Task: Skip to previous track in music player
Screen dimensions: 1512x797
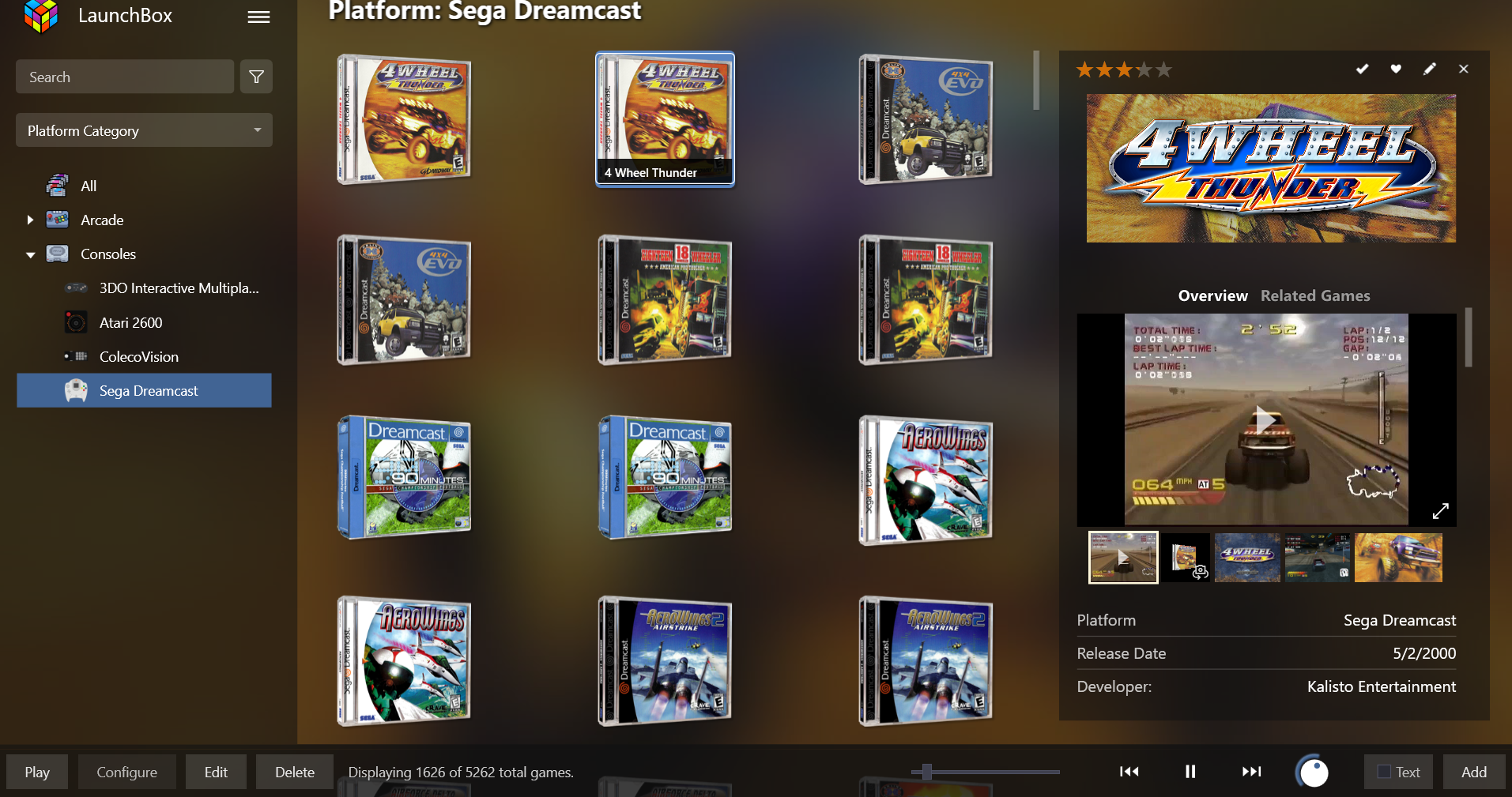Action: (x=1129, y=772)
